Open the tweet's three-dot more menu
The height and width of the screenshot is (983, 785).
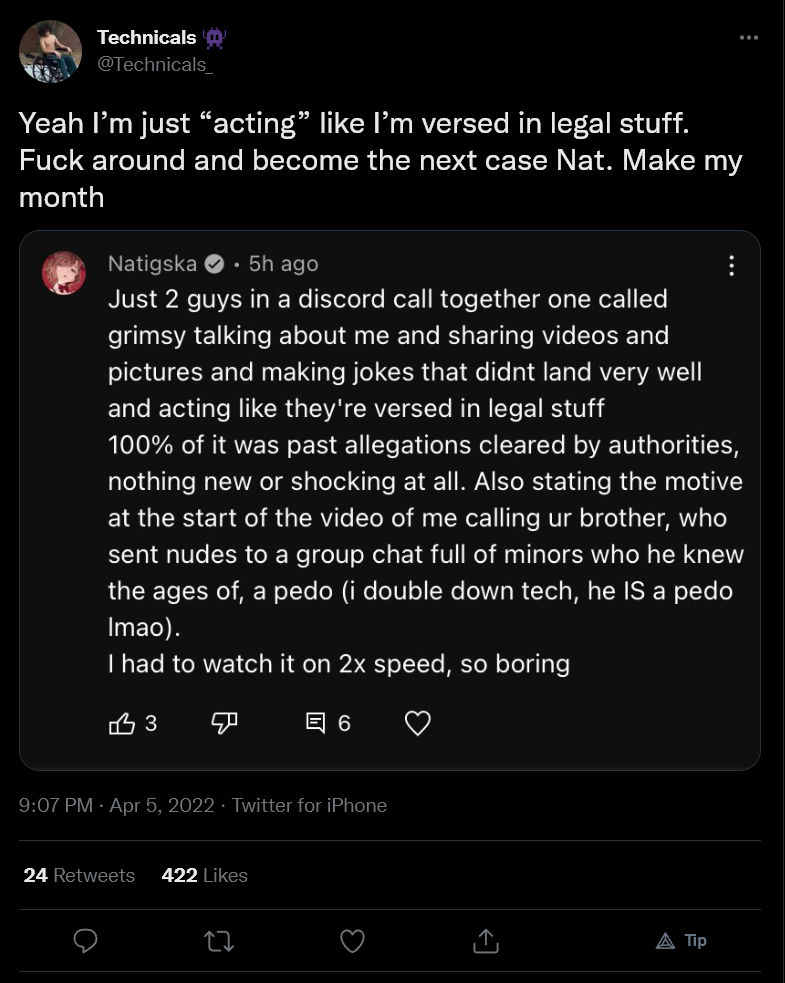tap(749, 38)
